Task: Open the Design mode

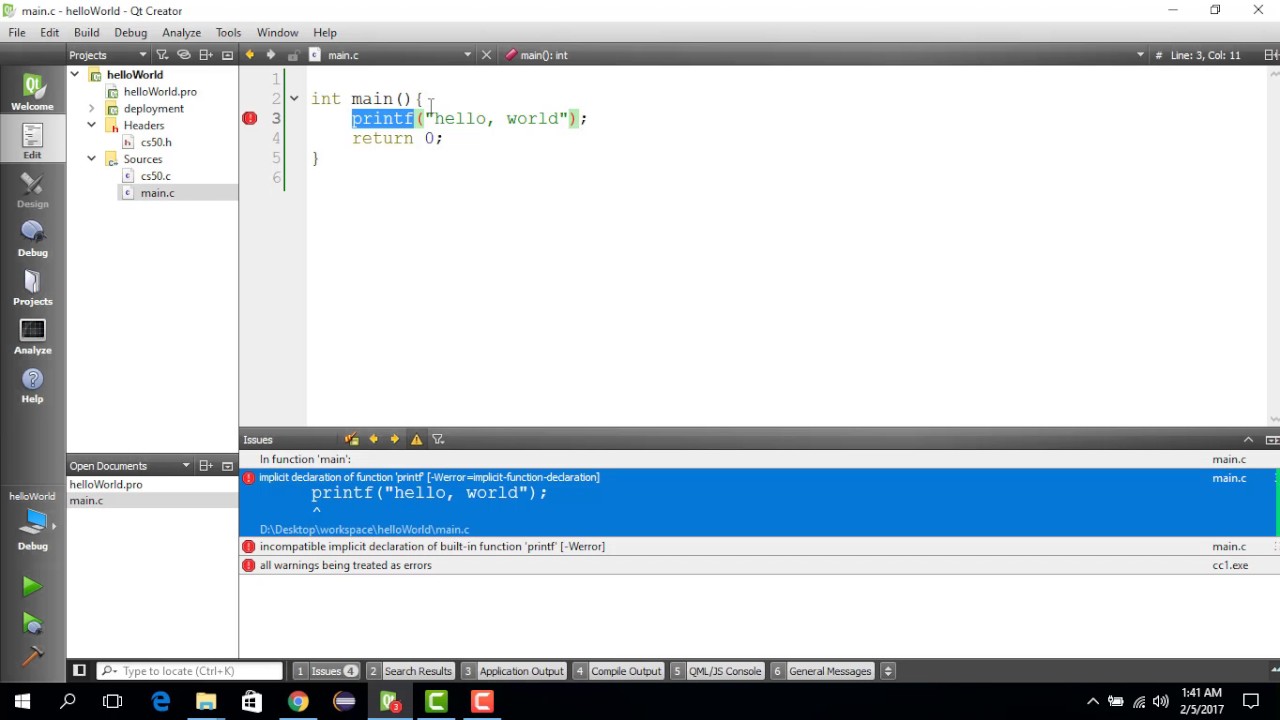Action: 32,189
